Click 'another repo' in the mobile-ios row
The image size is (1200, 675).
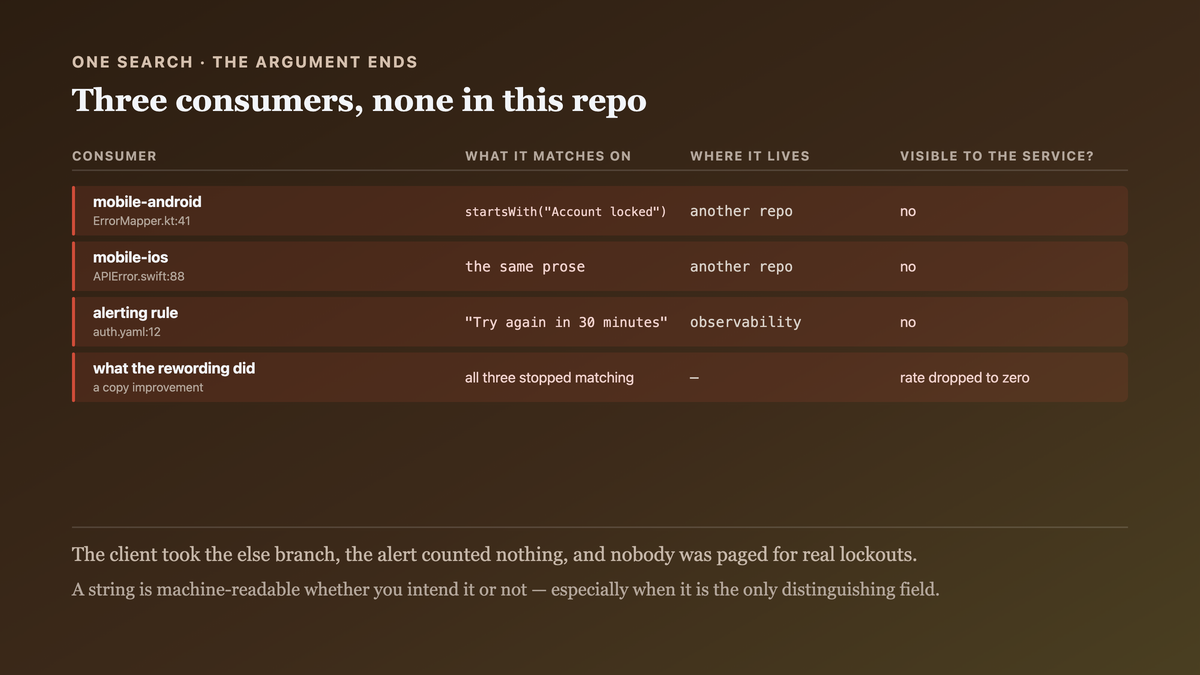point(741,267)
